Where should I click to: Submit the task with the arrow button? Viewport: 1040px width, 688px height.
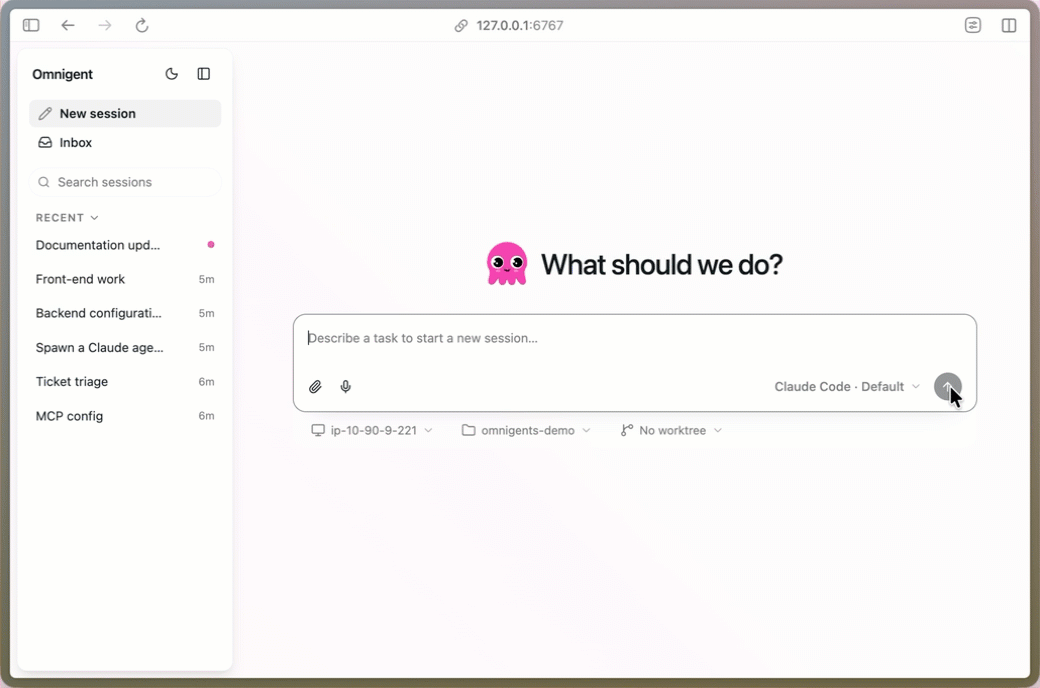point(947,387)
